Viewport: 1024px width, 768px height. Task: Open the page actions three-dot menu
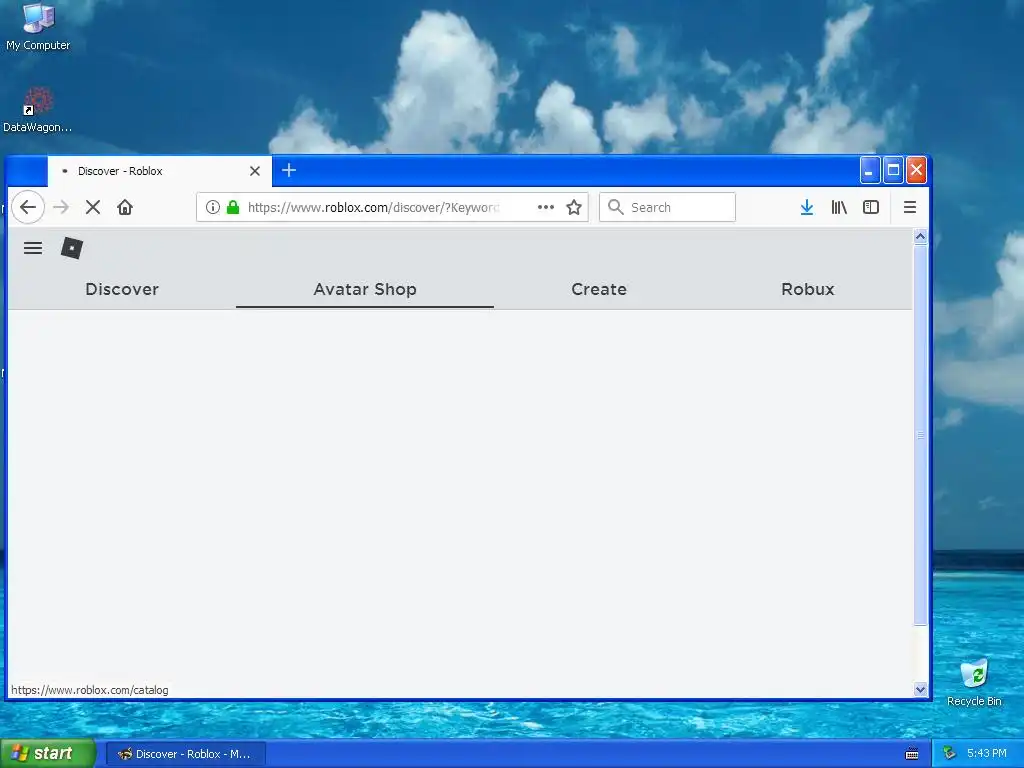pyautogui.click(x=545, y=207)
